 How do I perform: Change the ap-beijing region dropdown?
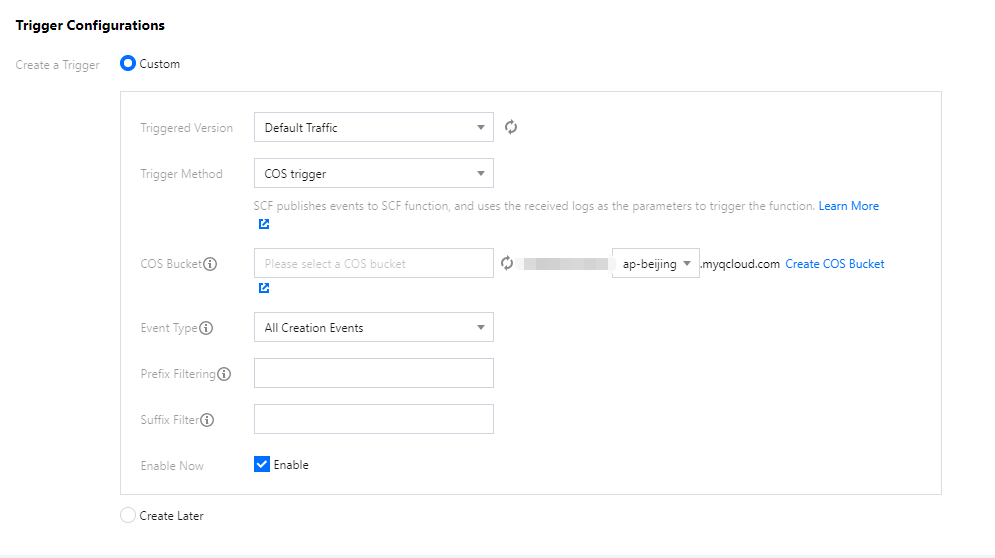pos(656,264)
